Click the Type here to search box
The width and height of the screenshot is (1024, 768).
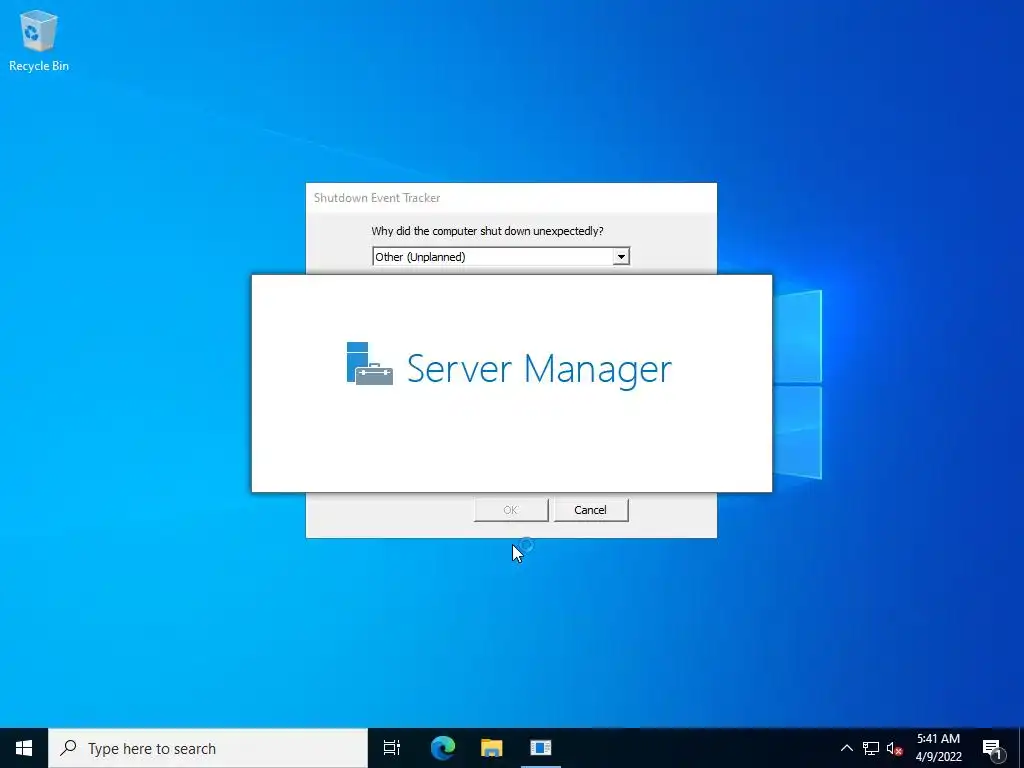click(x=208, y=748)
